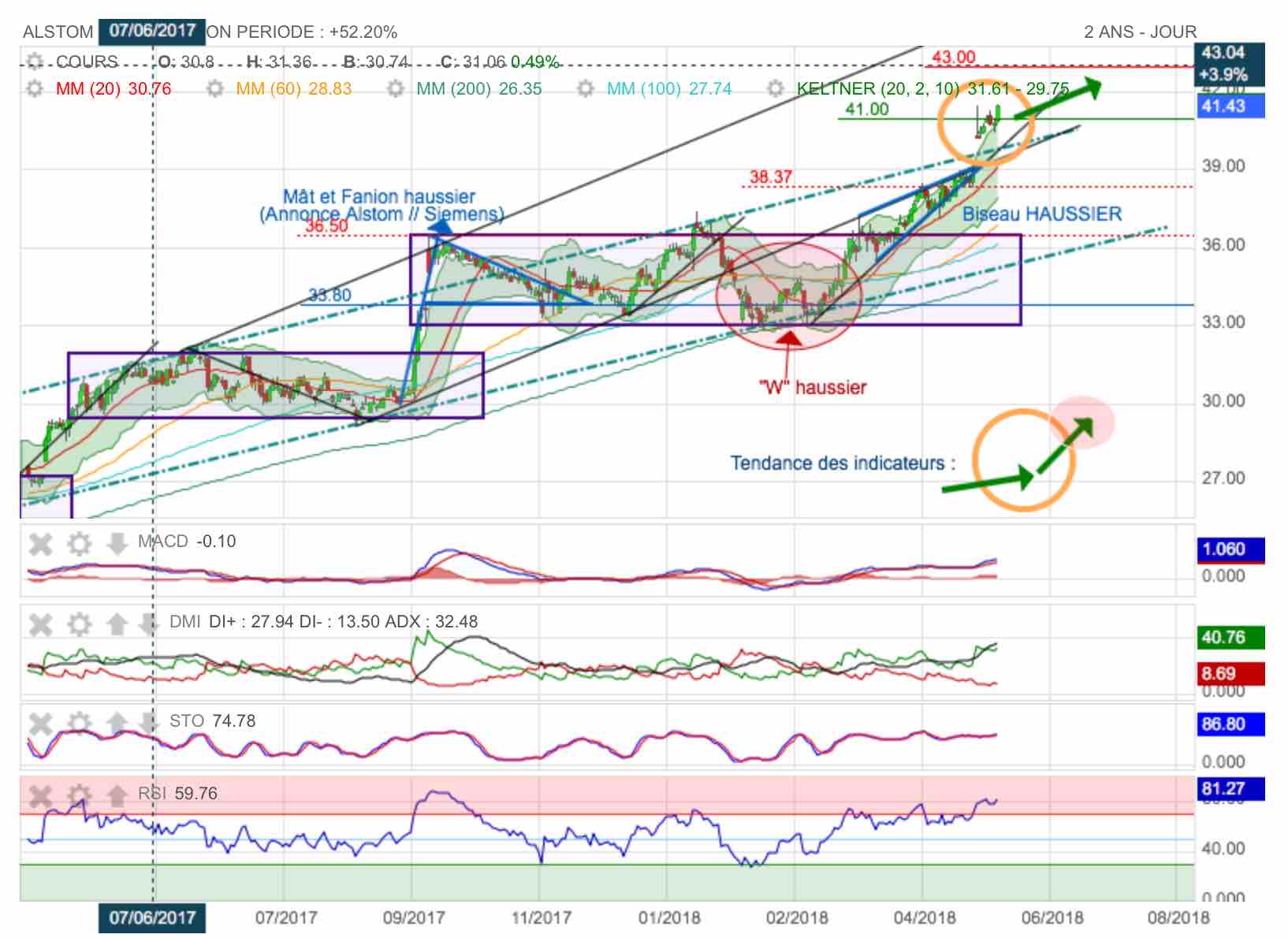The image size is (1288, 938).
Task: Open settings gear for MM (60)
Action: 214,88
